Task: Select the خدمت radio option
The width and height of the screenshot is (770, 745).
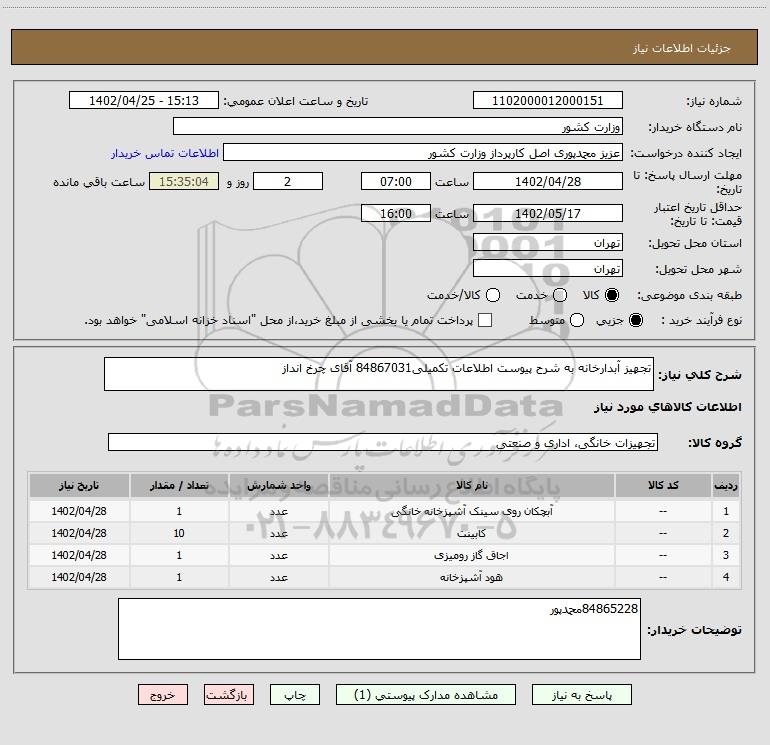Action: [x=560, y=295]
